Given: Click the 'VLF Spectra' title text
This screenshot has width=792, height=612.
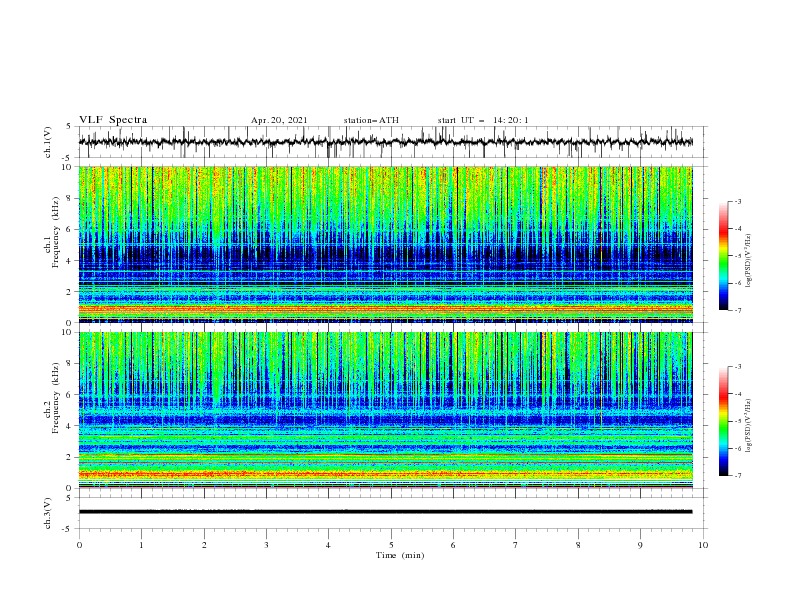Looking at the screenshot, I should [x=113, y=120].
